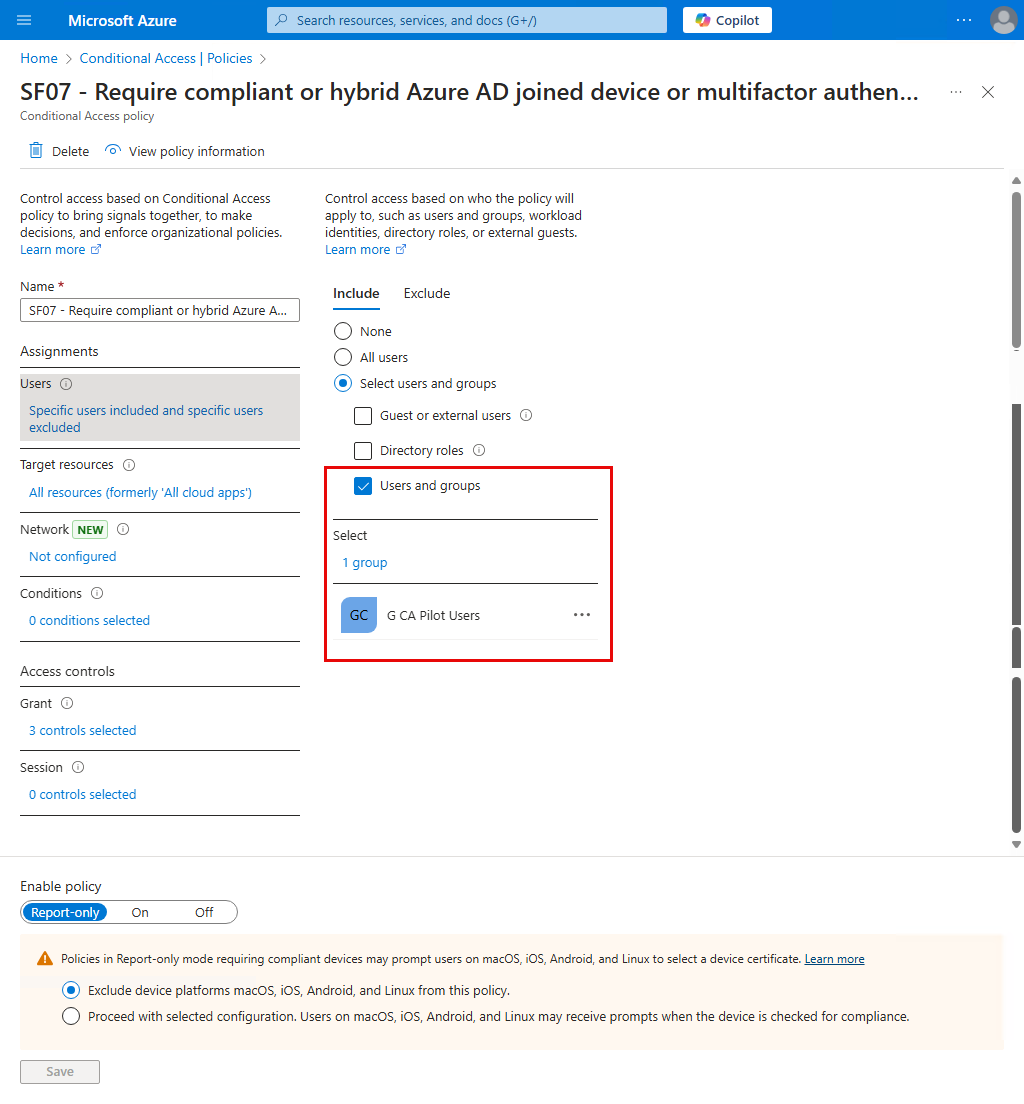Image resolution: width=1024 pixels, height=1104 pixels.
Task: Open the G CA Pilot Users ellipsis menu
Action: click(x=582, y=615)
